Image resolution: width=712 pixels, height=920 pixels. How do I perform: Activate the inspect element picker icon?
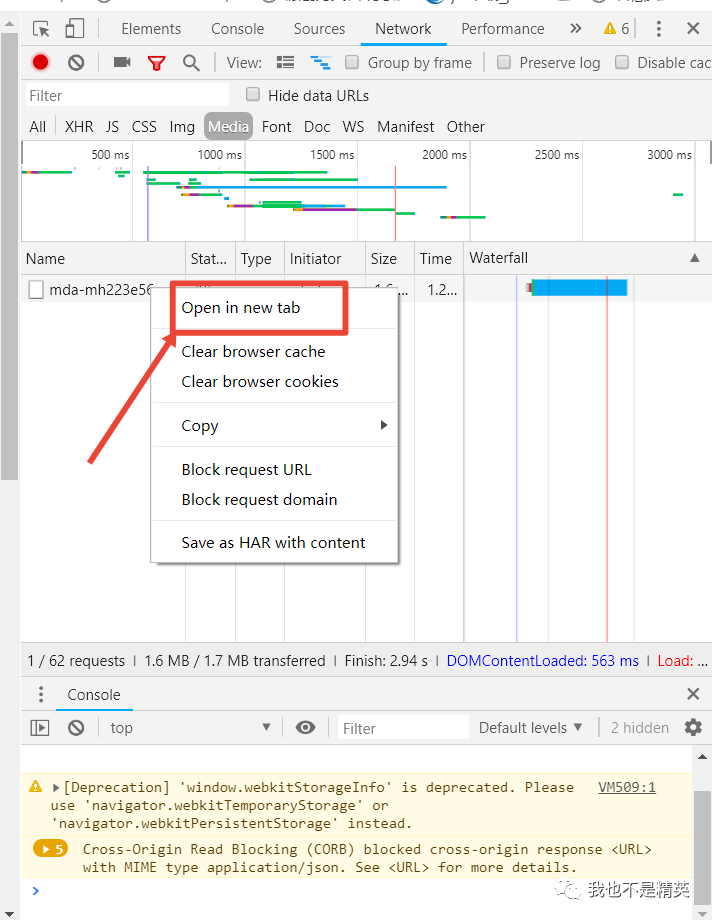41,29
